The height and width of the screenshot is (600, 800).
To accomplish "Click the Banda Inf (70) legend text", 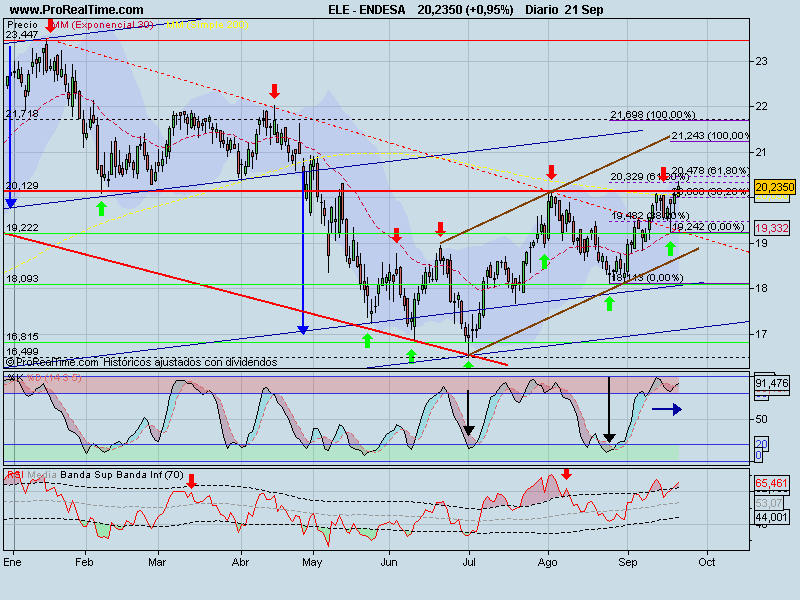I will (150, 475).
